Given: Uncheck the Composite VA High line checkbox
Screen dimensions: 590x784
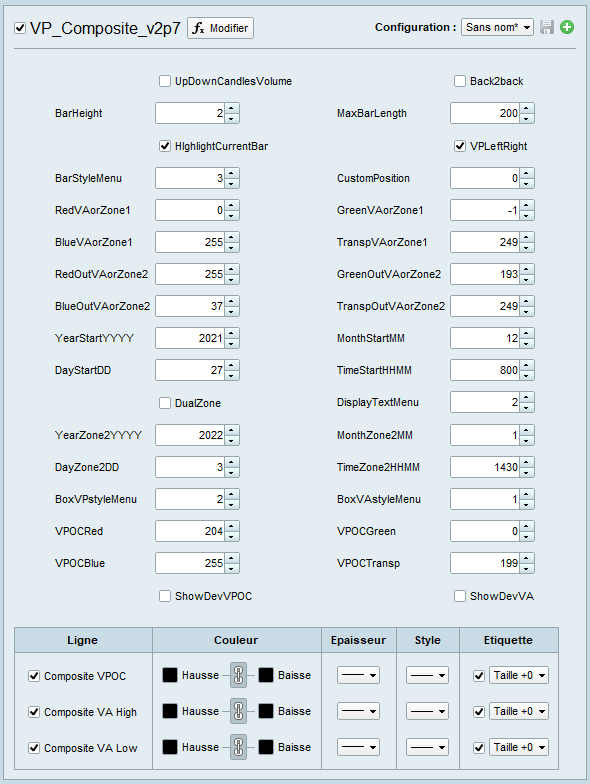Looking at the screenshot, I should [x=34, y=712].
